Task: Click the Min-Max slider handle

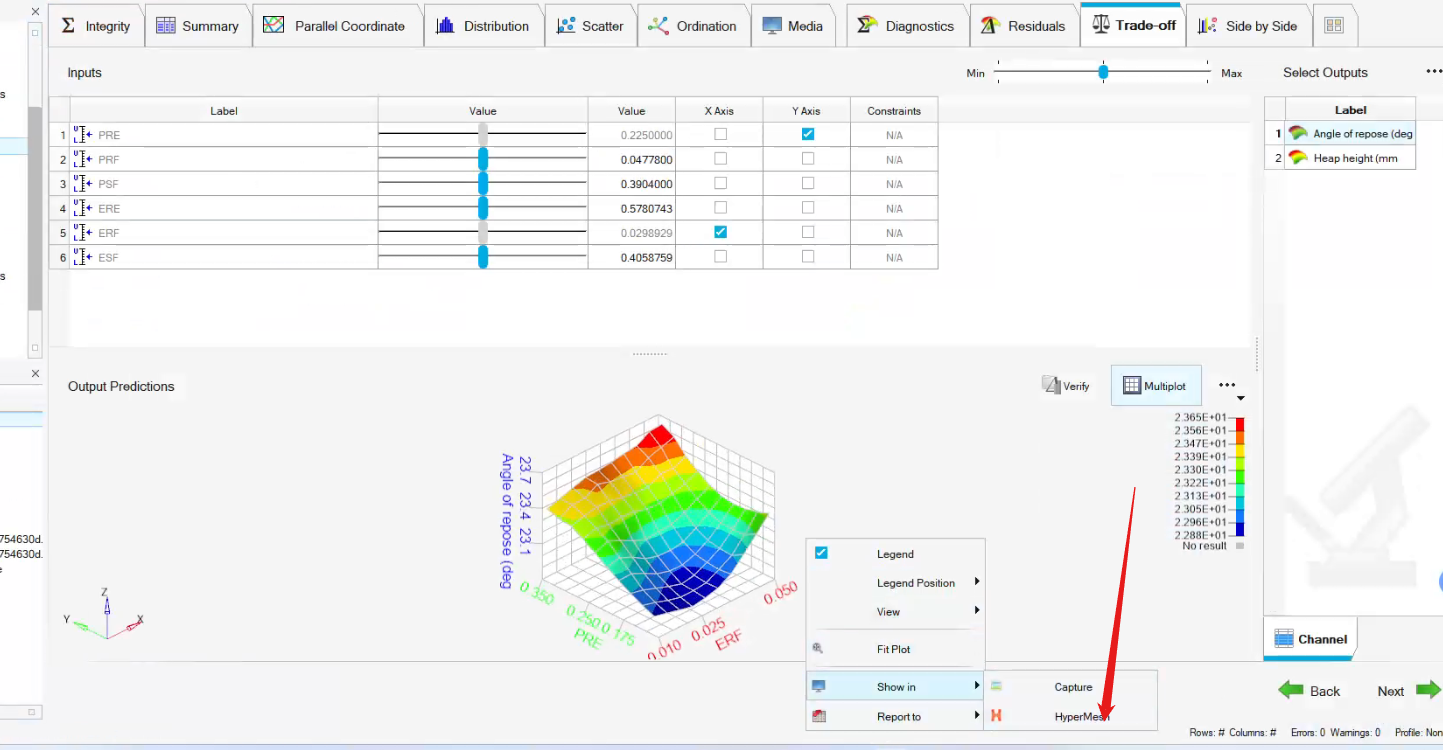Action: (x=1103, y=72)
